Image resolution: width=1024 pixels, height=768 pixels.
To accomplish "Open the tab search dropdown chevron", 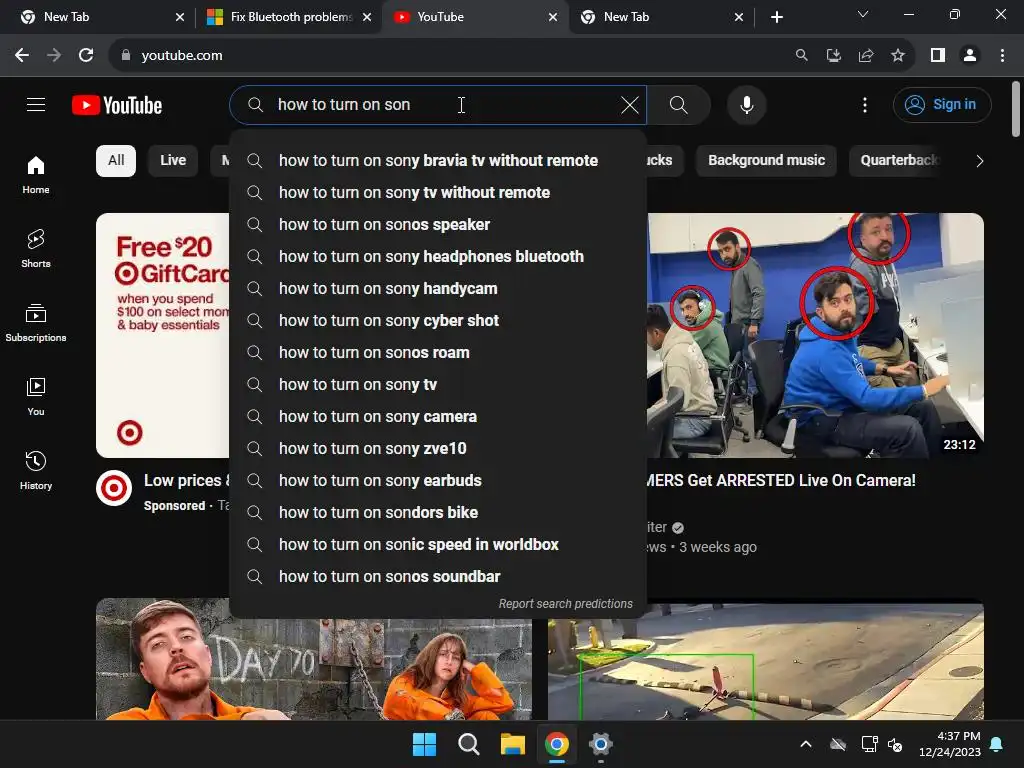I will [863, 14].
